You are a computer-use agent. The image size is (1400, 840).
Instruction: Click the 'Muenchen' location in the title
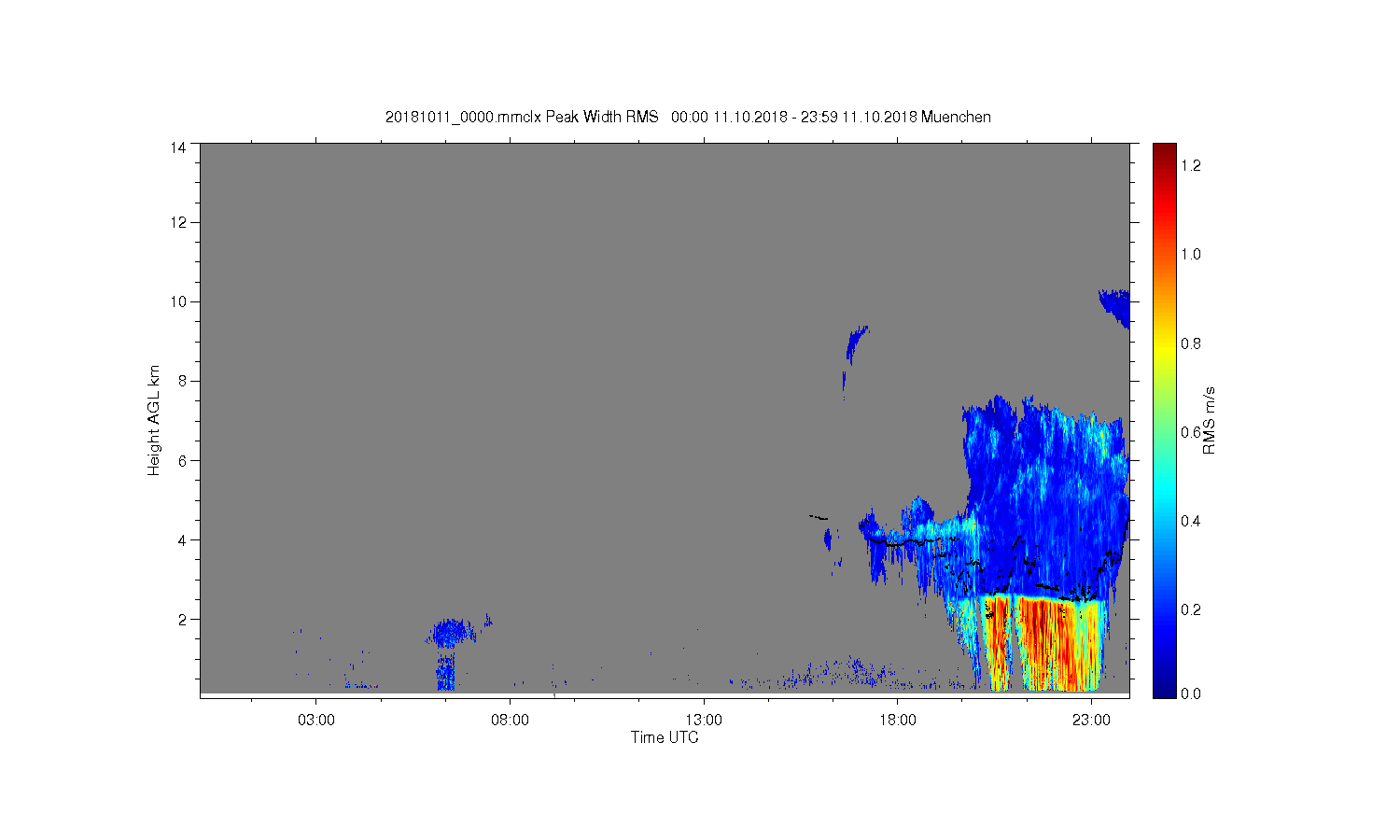coord(956,117)
